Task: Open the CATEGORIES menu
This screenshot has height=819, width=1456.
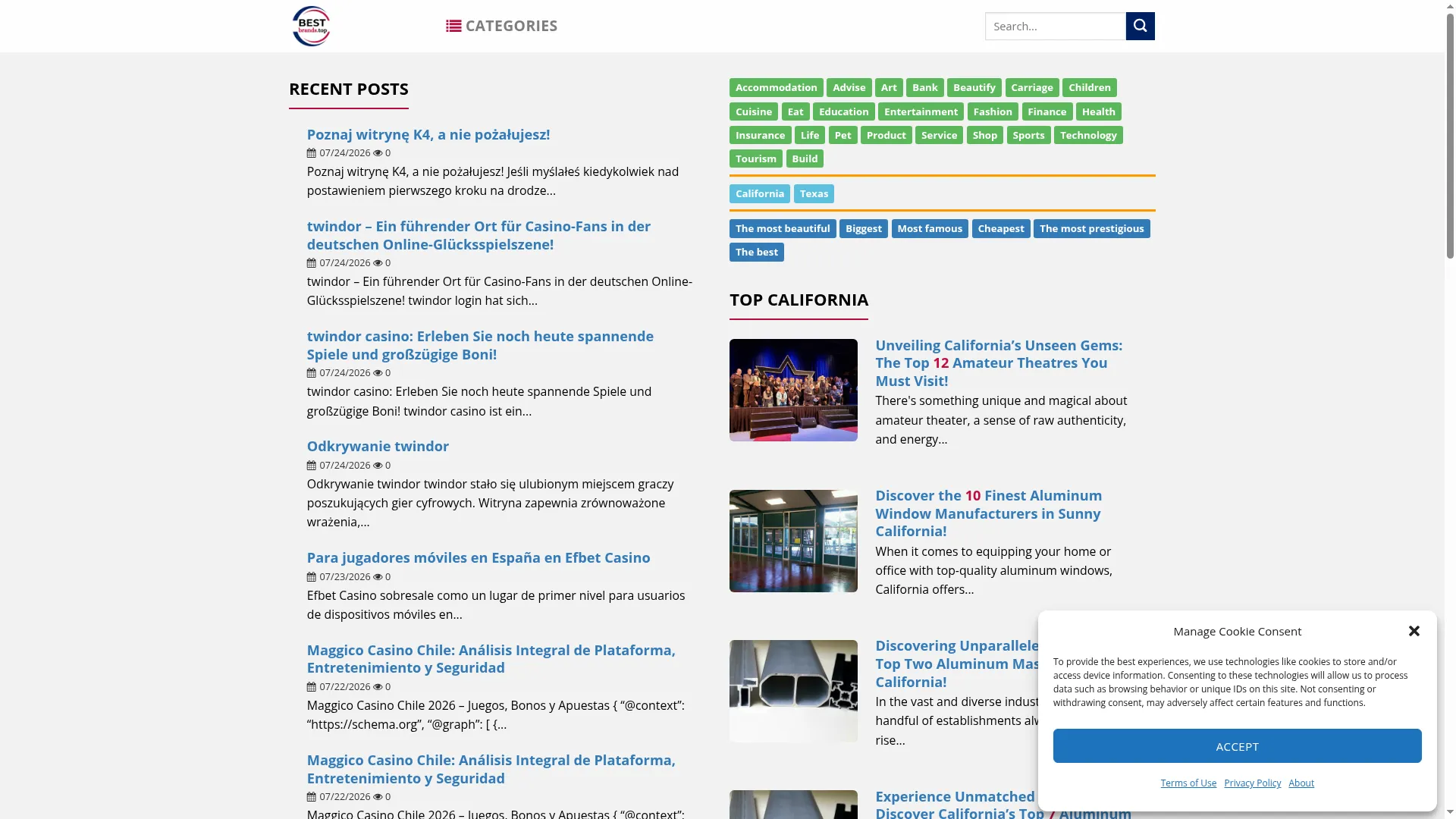Action: pos(501,26)
